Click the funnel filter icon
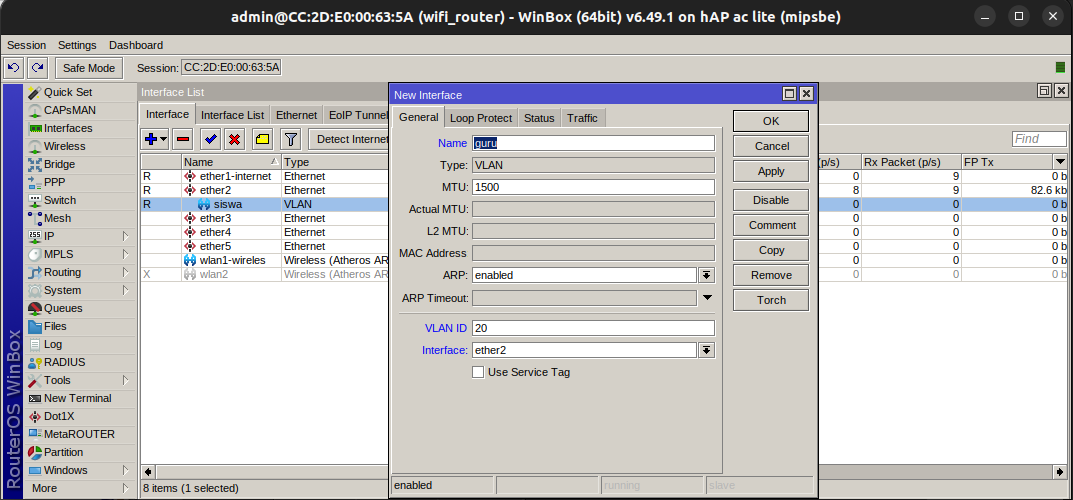1073x500 pixels. (x=290, y=139)
